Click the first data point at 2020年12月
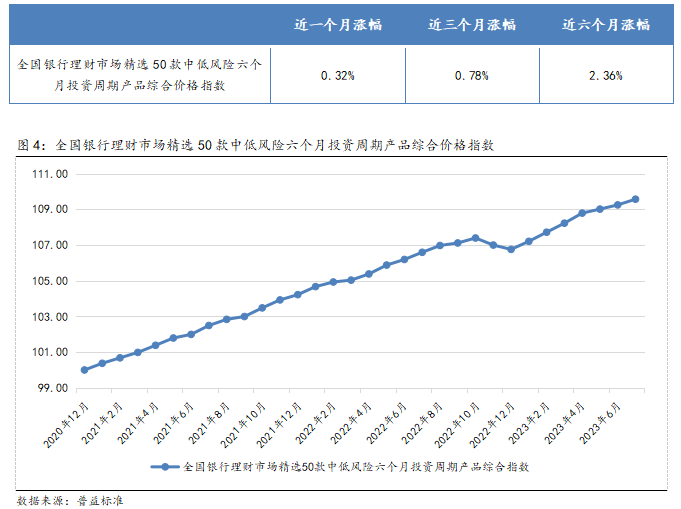The width and height of the screenshot is (681, 509). click(x=84, y=370)
